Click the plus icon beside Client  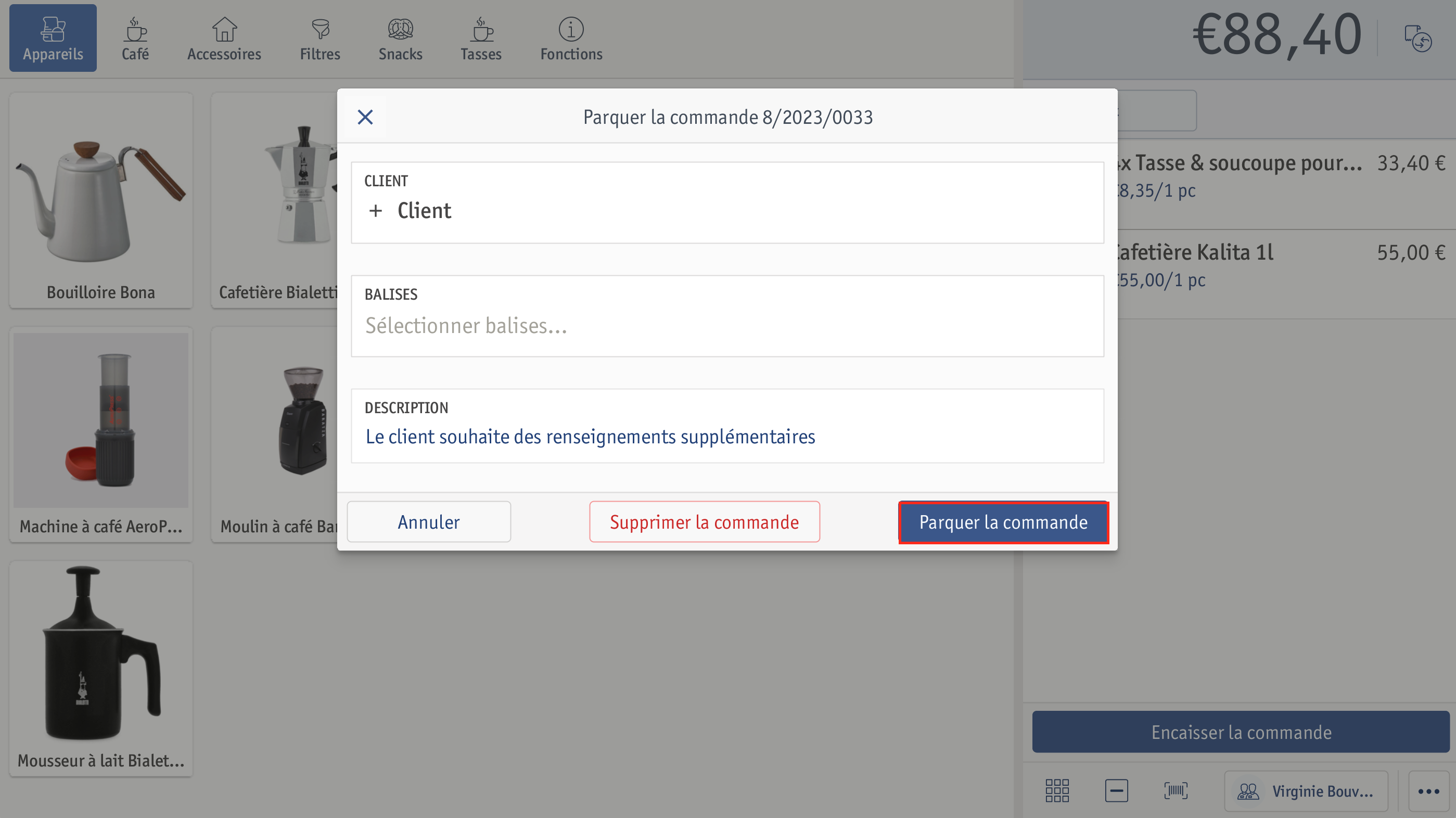click(375, 211)
